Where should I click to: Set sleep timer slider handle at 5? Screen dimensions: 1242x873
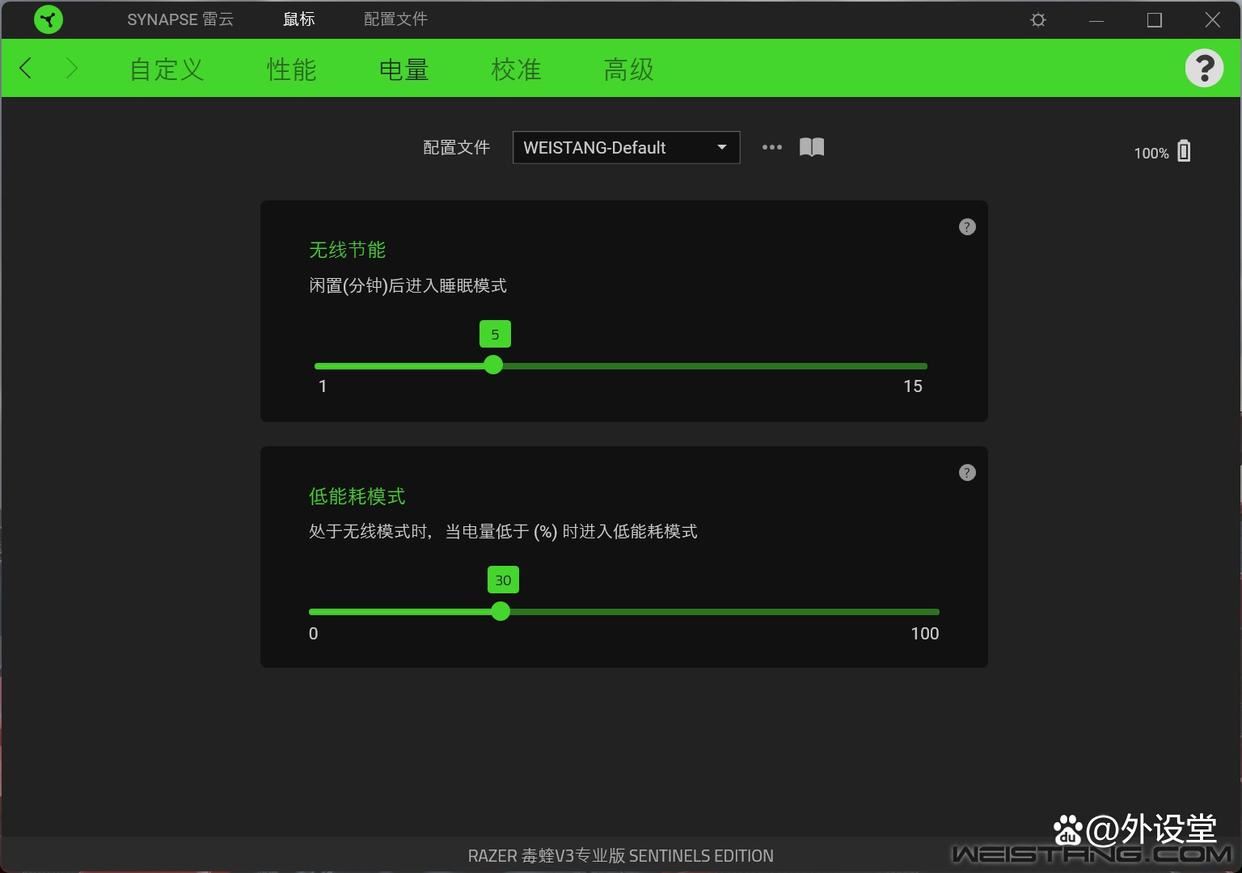click(x=493, y=365)
